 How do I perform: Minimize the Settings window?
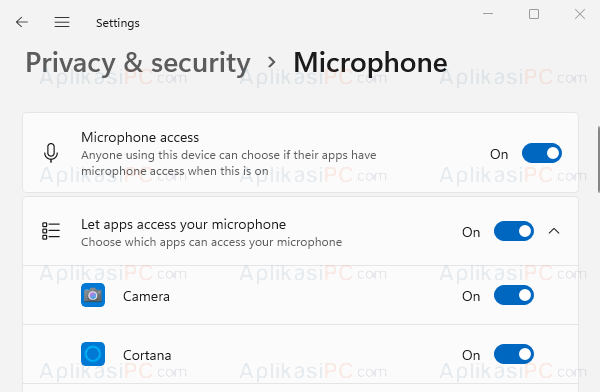click(x=488, y=14)
